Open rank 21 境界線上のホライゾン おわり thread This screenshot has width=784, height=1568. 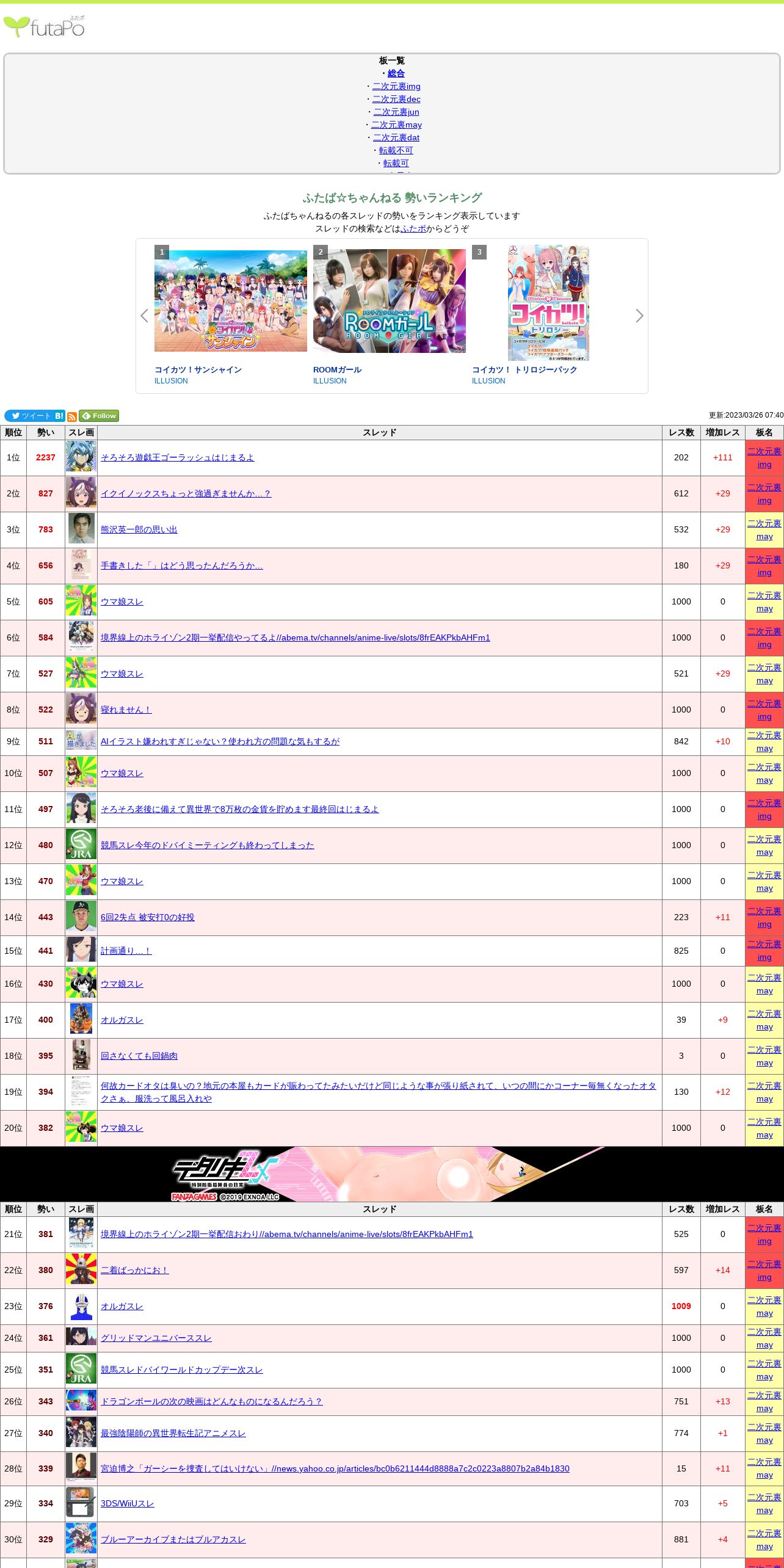[287, 1234]
